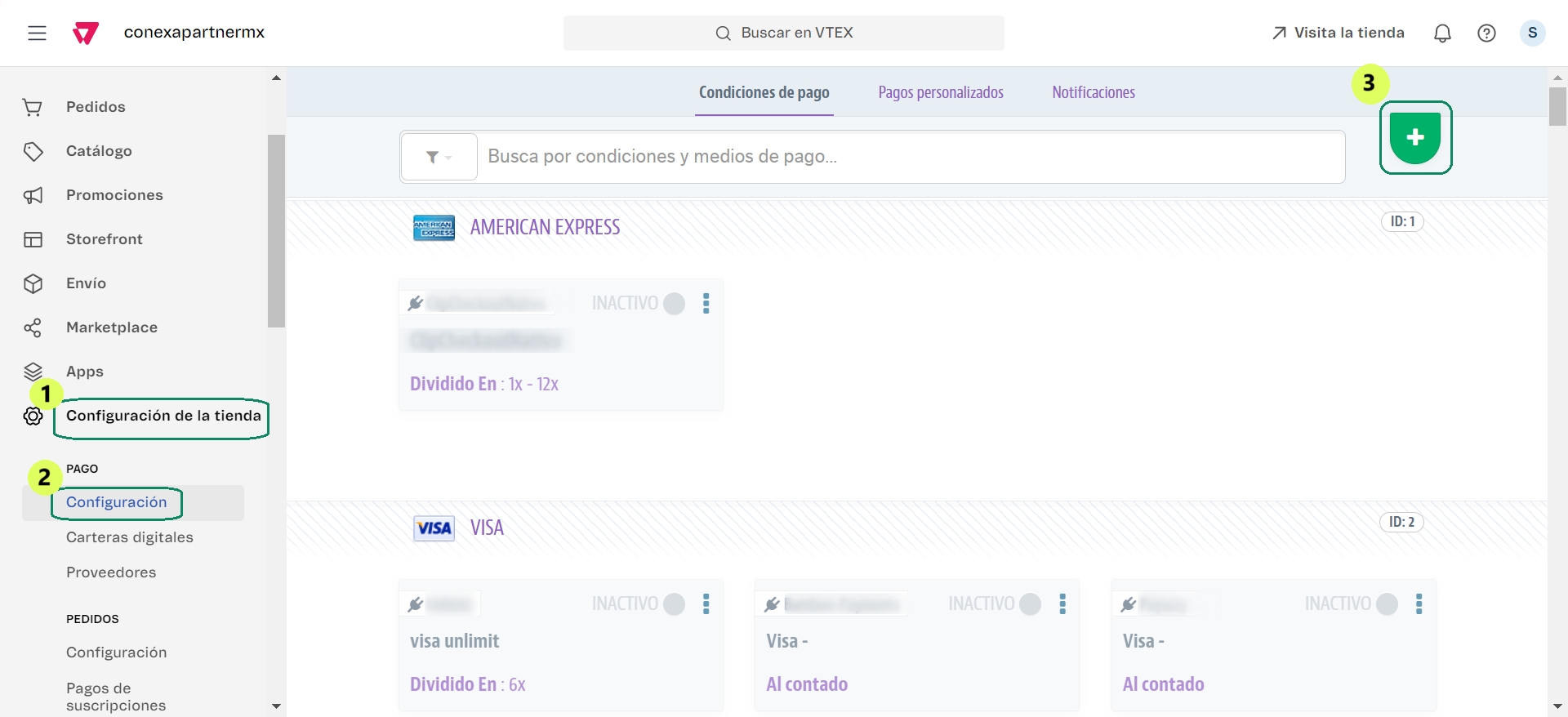Open Carteras digitales in sidebar
1568x717 pixels.
point(130,537)
